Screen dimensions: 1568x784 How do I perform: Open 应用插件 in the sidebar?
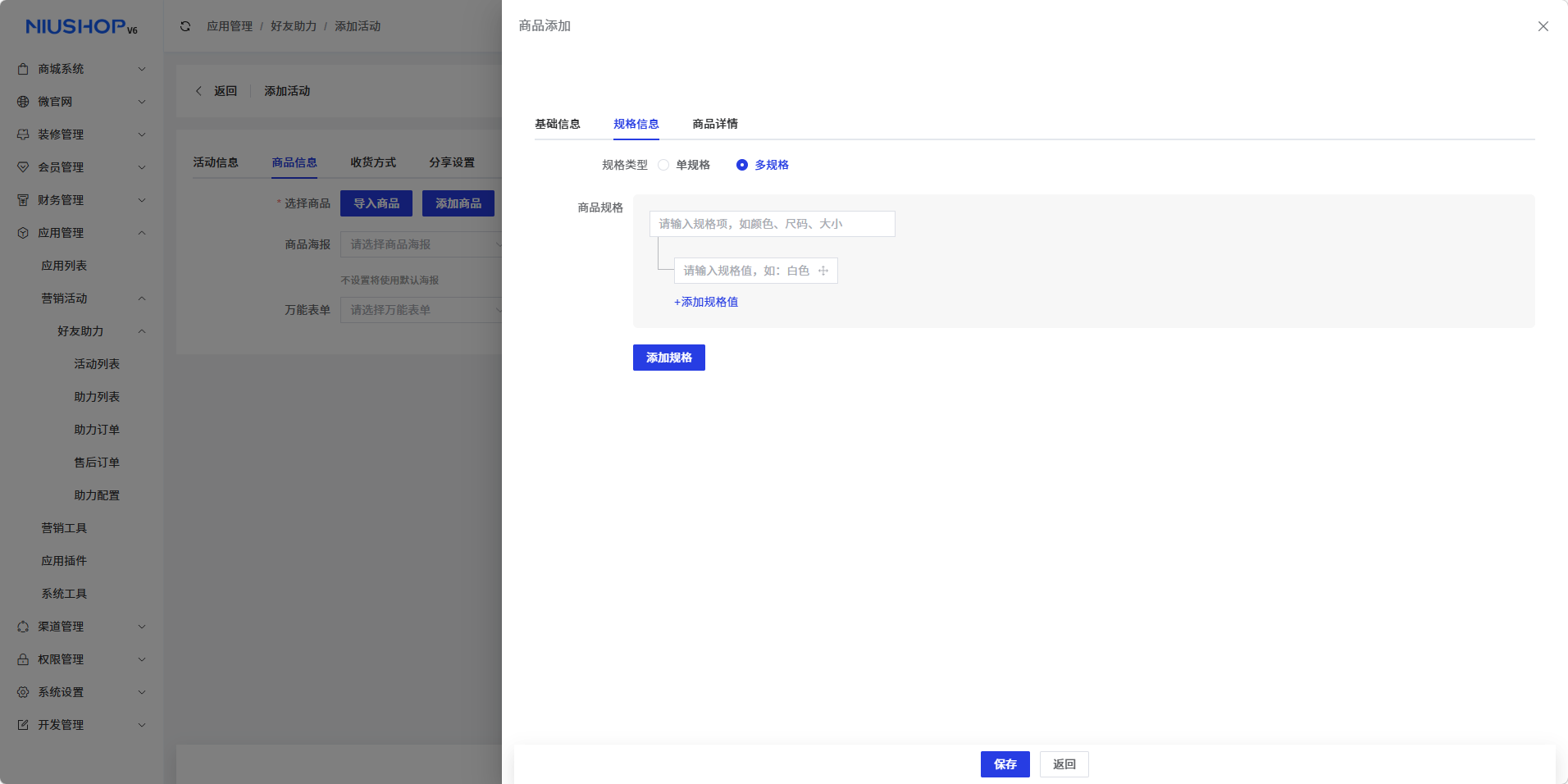(64, 561)
